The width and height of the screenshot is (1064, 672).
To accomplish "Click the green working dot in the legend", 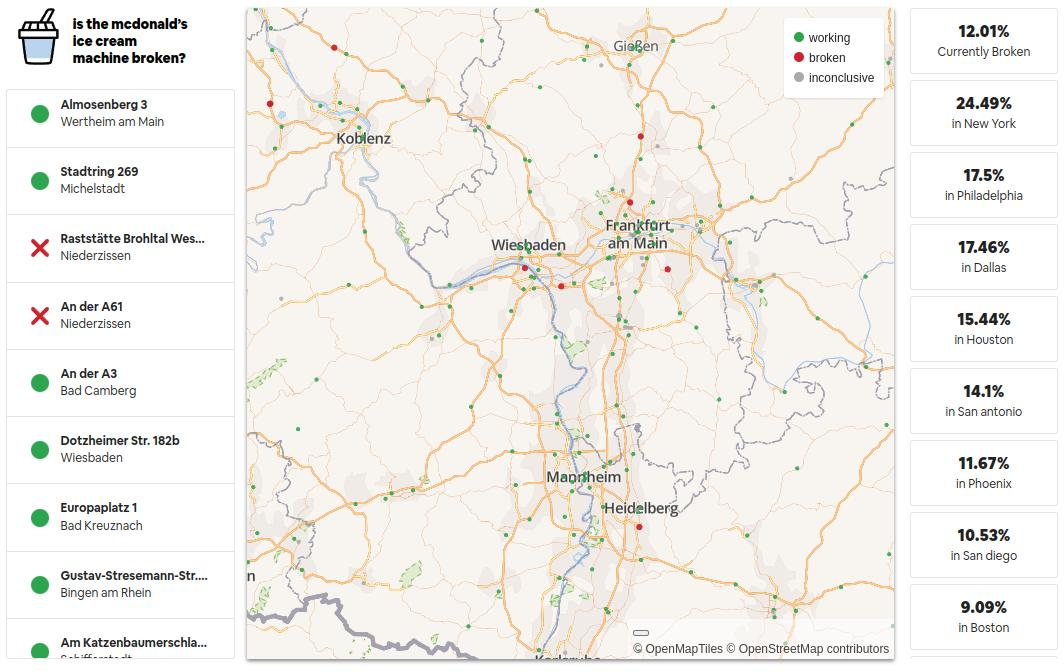I will click(x=799, y=37).
